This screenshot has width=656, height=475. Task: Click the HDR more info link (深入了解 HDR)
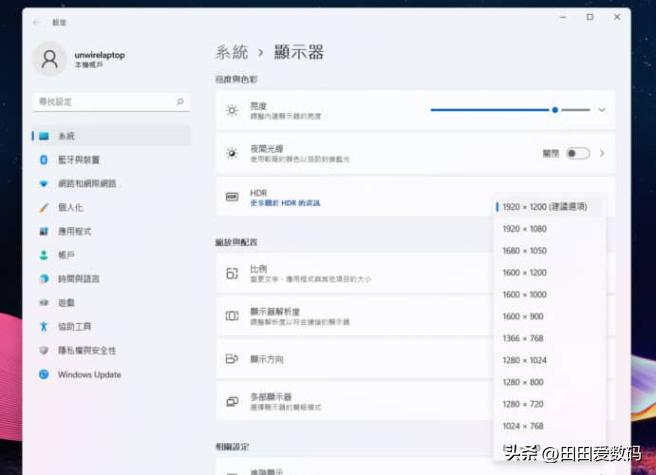coord(285,204)
